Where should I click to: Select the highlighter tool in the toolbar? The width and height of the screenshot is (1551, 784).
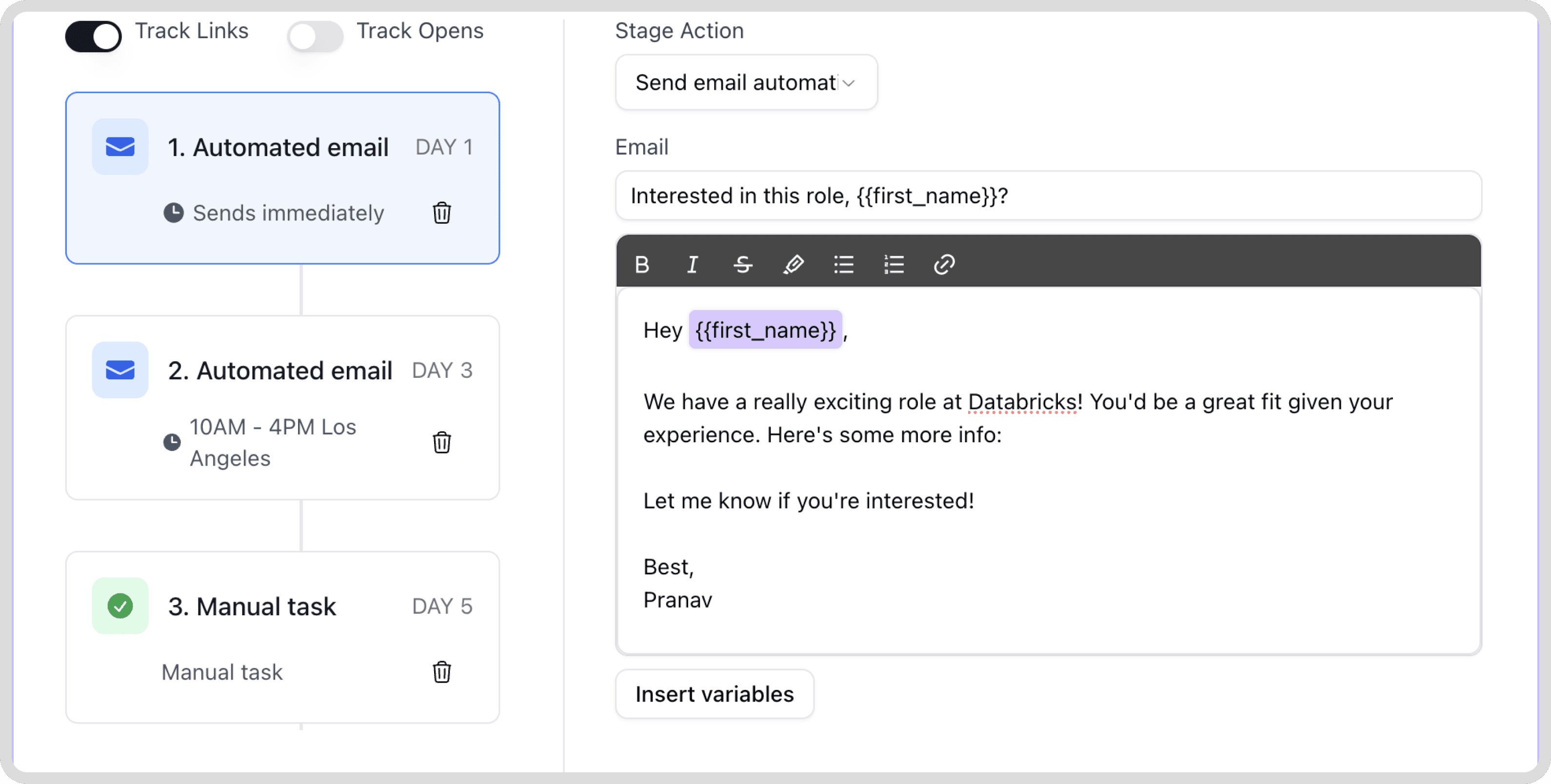coord(793,264)
